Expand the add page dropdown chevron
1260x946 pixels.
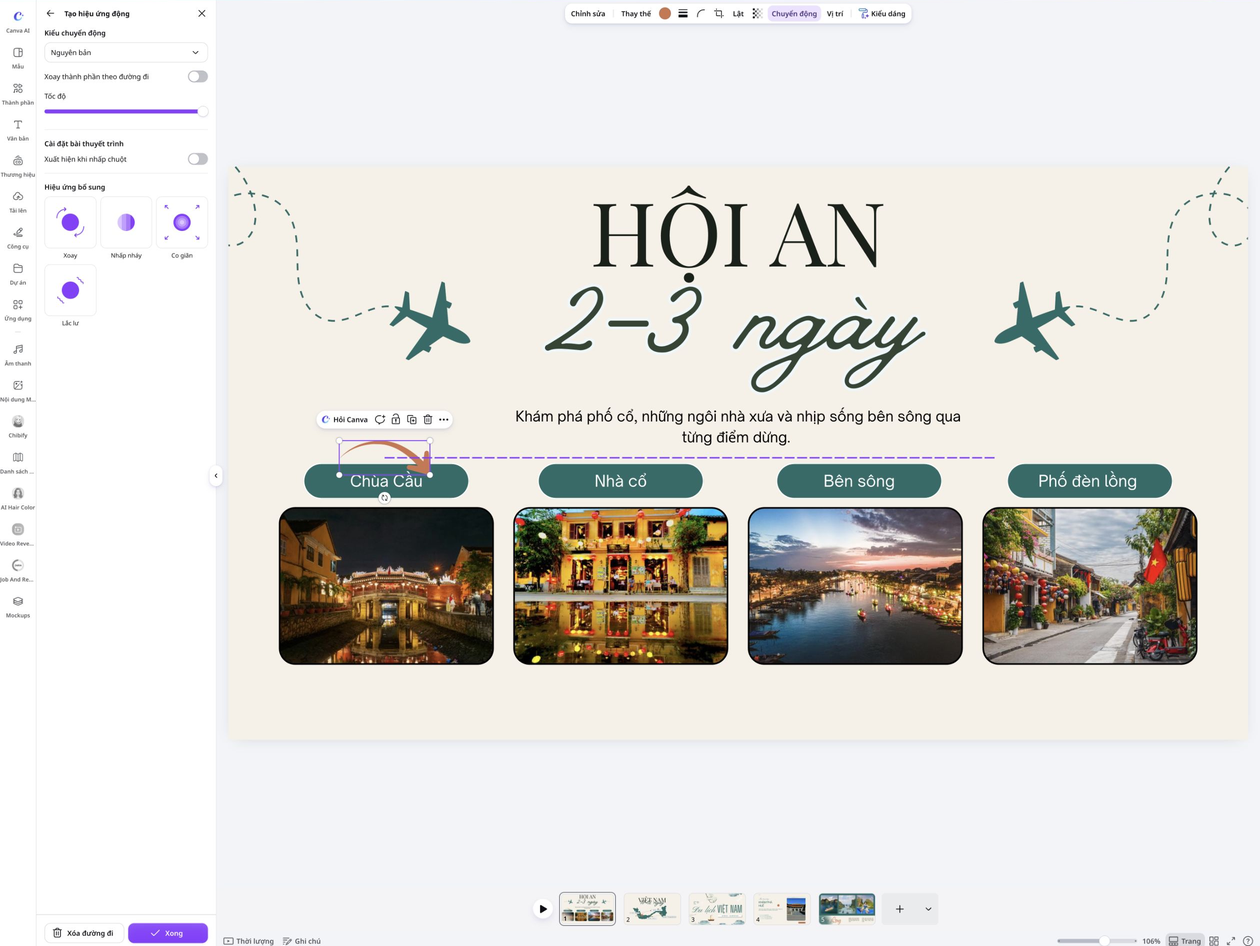point(928,909)
